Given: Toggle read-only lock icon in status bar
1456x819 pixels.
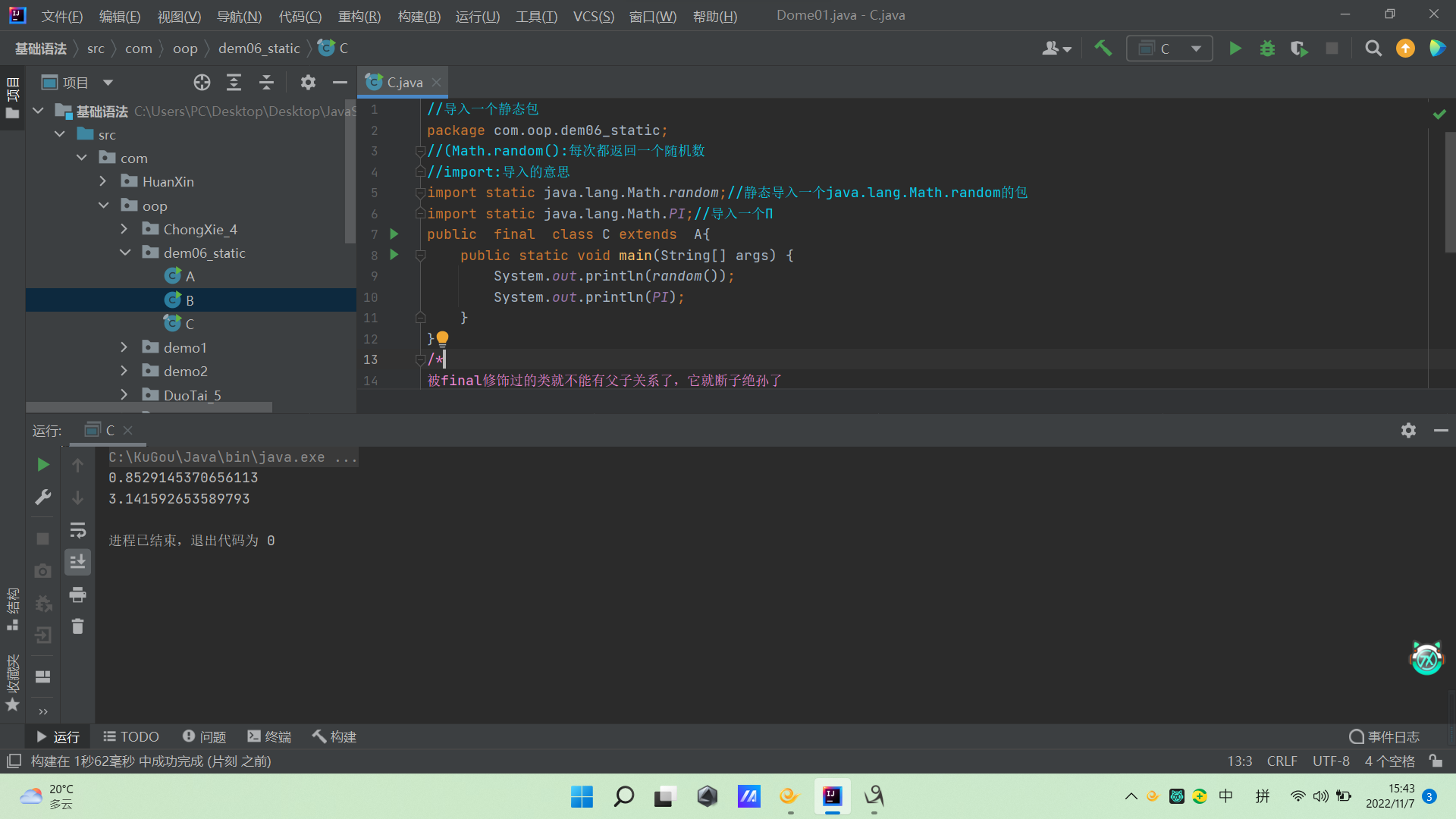Looking at the screenshot, I should coord(1436,761).
